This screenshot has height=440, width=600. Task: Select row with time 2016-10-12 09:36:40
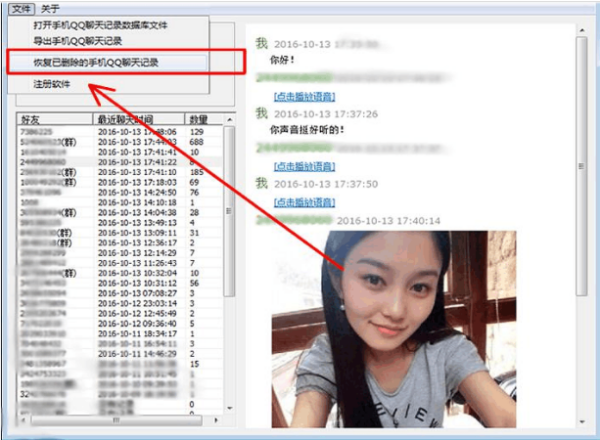pyautogui.click(x=119, y=323)
